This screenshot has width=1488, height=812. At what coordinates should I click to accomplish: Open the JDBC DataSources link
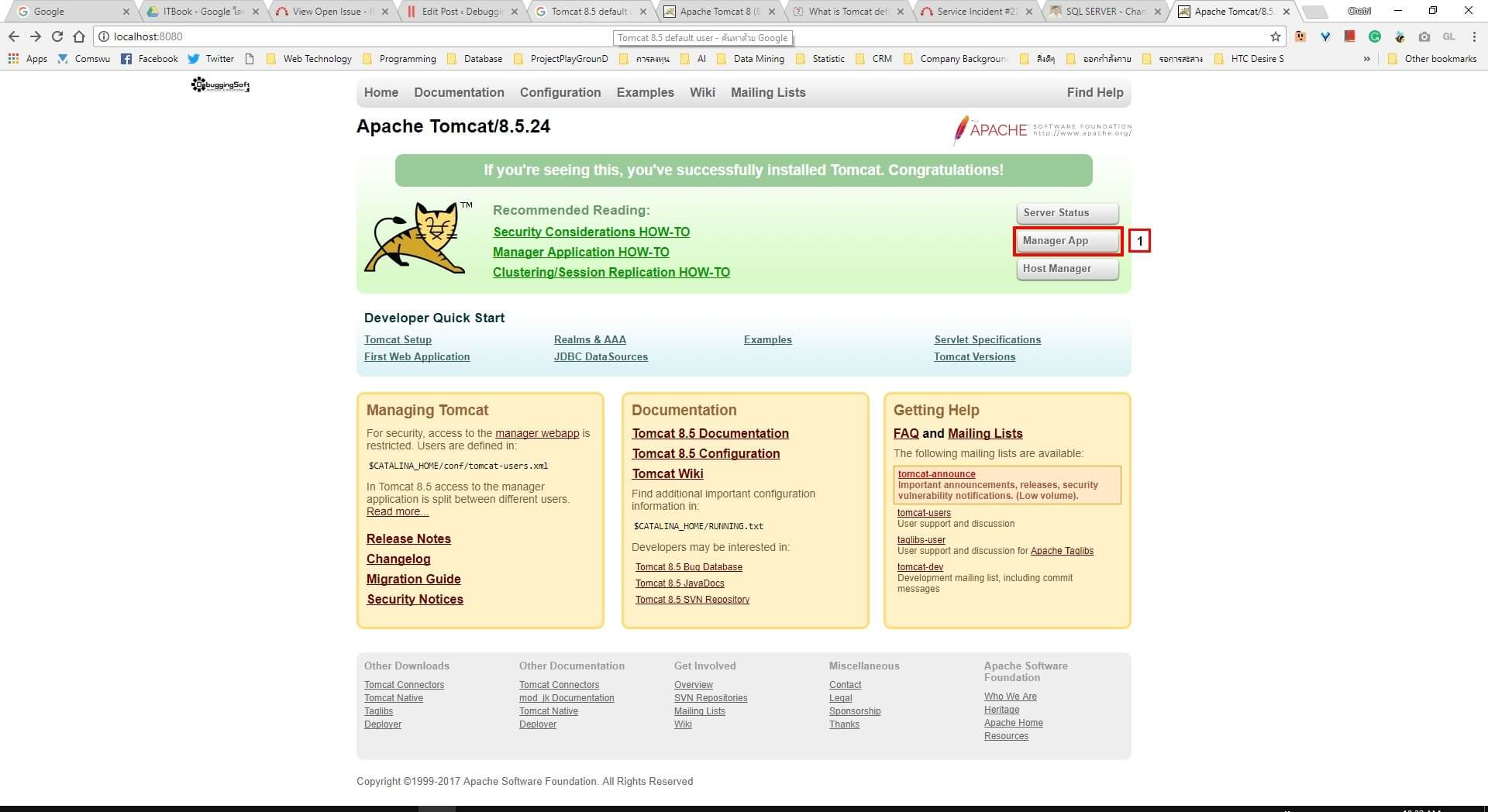pyautogui.click(x=601, y=357)
